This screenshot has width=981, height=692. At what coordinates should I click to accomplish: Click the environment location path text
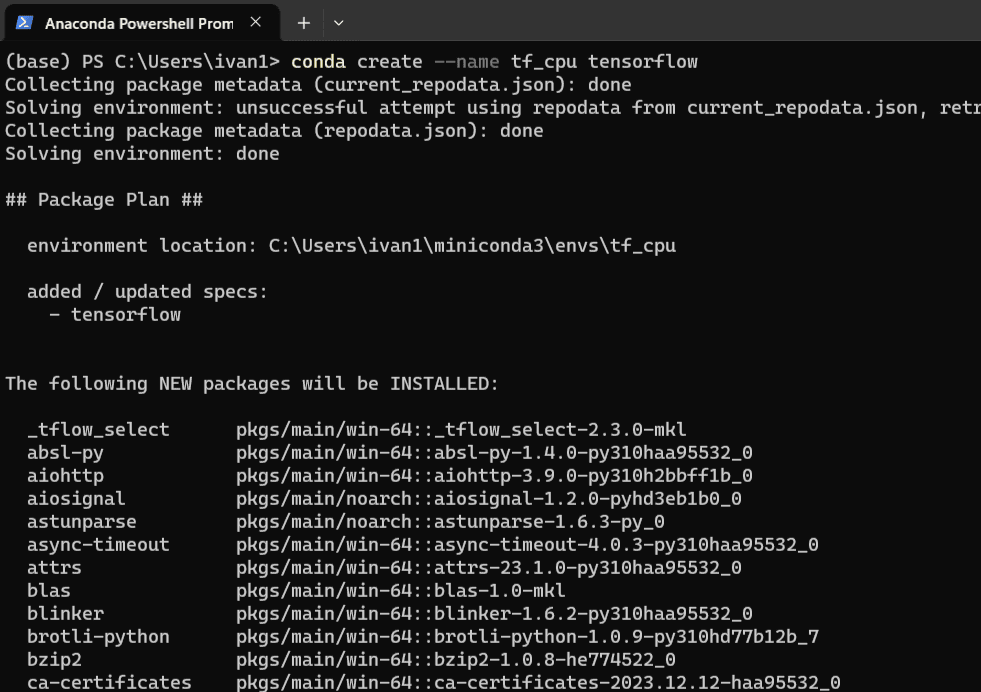tap(472, 246)
